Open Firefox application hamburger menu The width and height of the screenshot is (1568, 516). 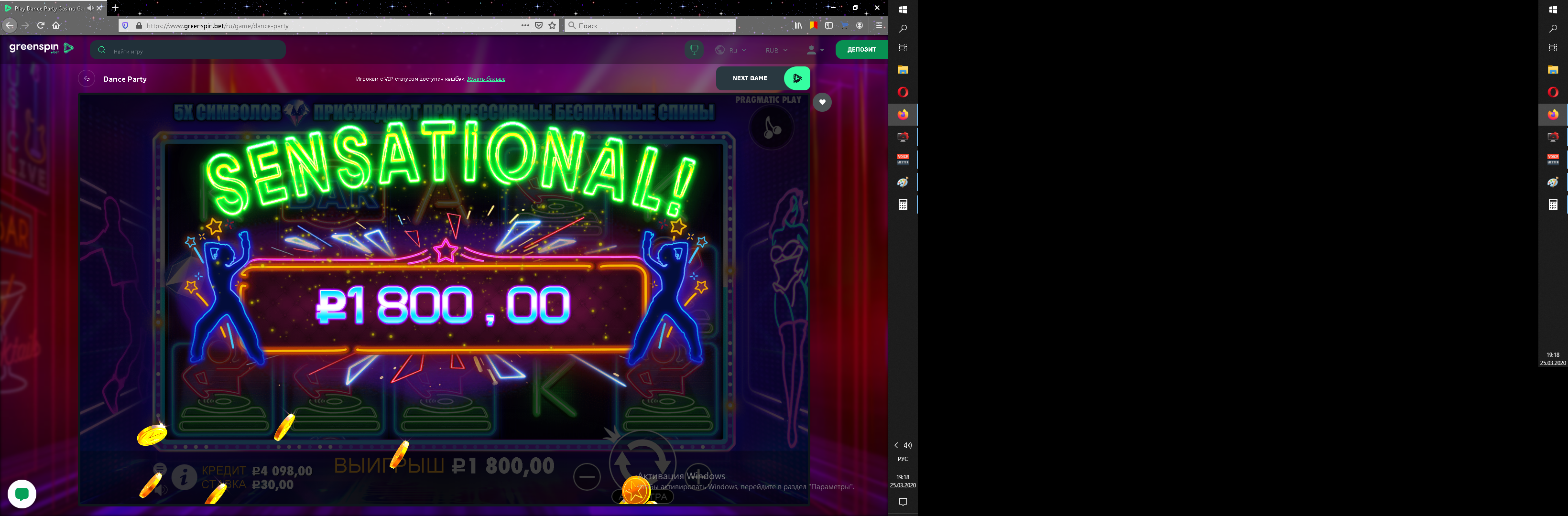click(x=878, y=25)
